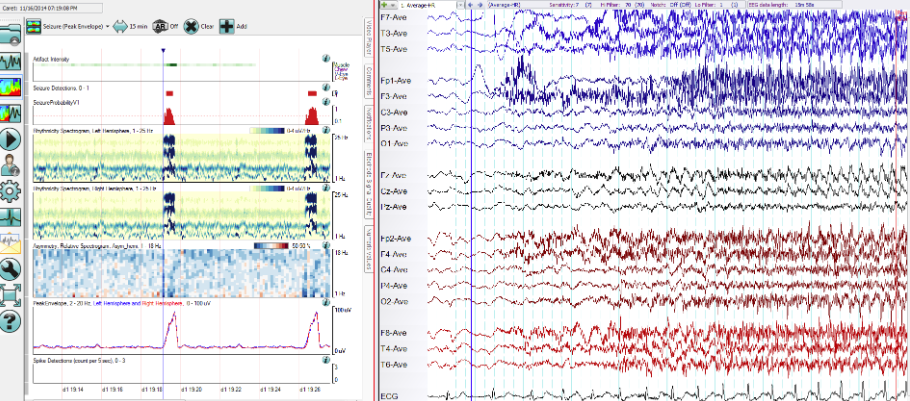The height and width of the screenshot is (401, 910).
Task: Click the EEG waveform icon in sidebar
Action: click(x=11, y=61)
